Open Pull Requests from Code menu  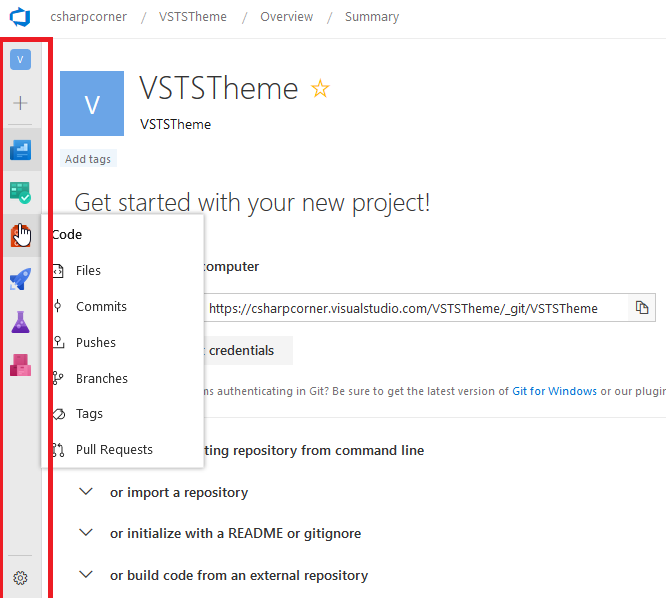click(x=114, y=450)
